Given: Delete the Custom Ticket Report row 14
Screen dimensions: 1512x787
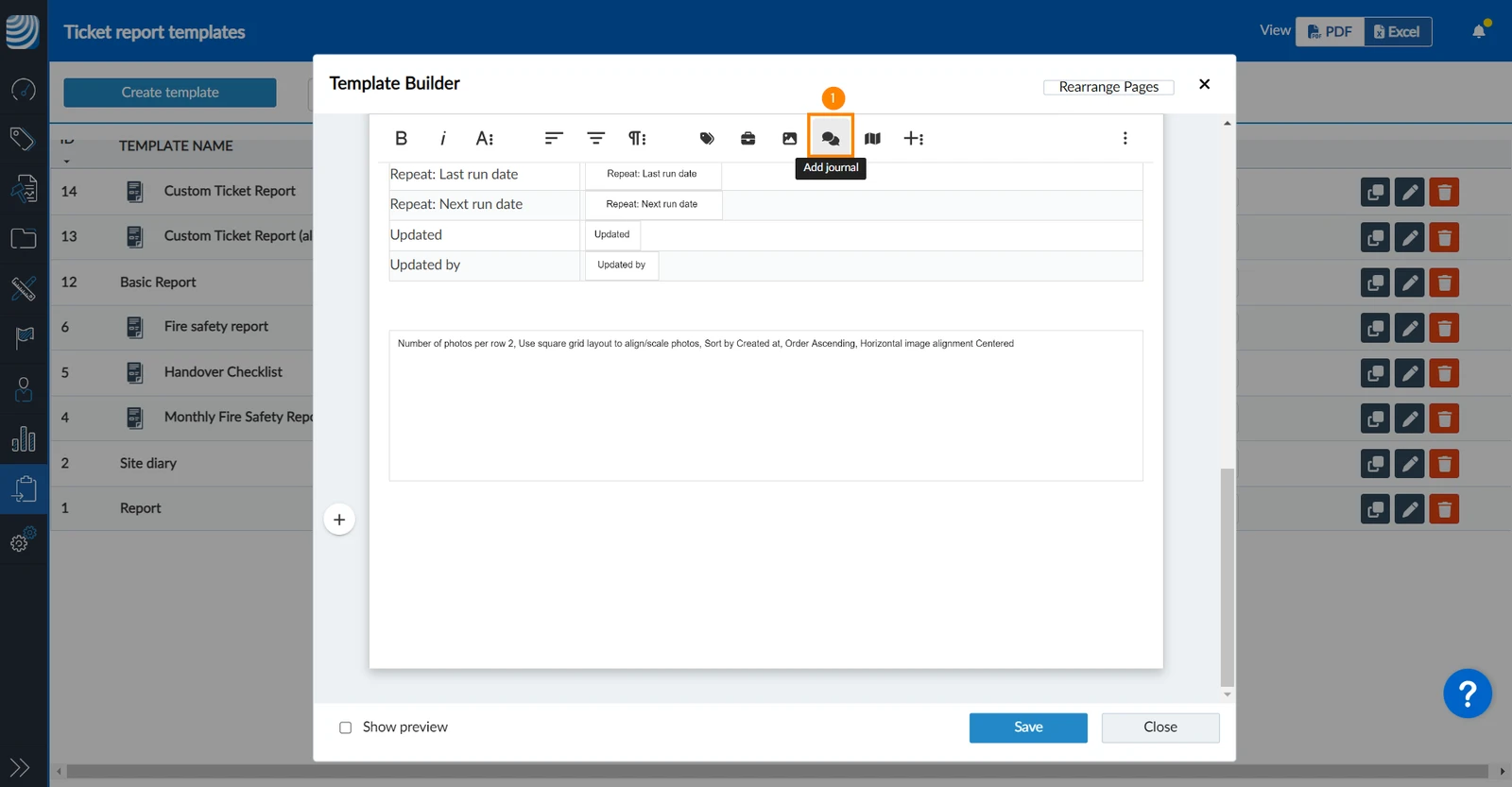Looking at the screenshot, I should pos(1444,192).
